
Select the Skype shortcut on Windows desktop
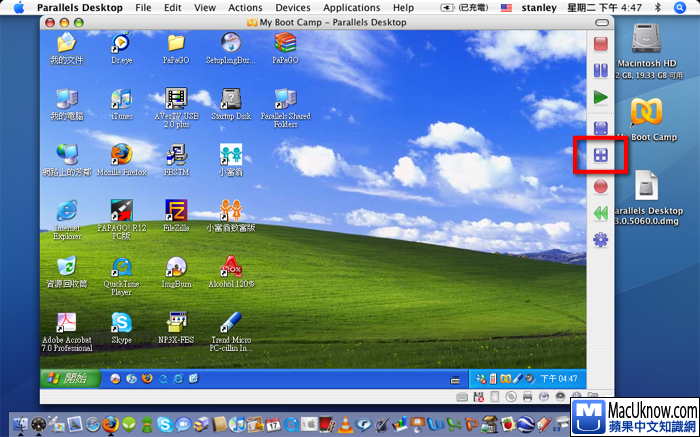(121, 324)
